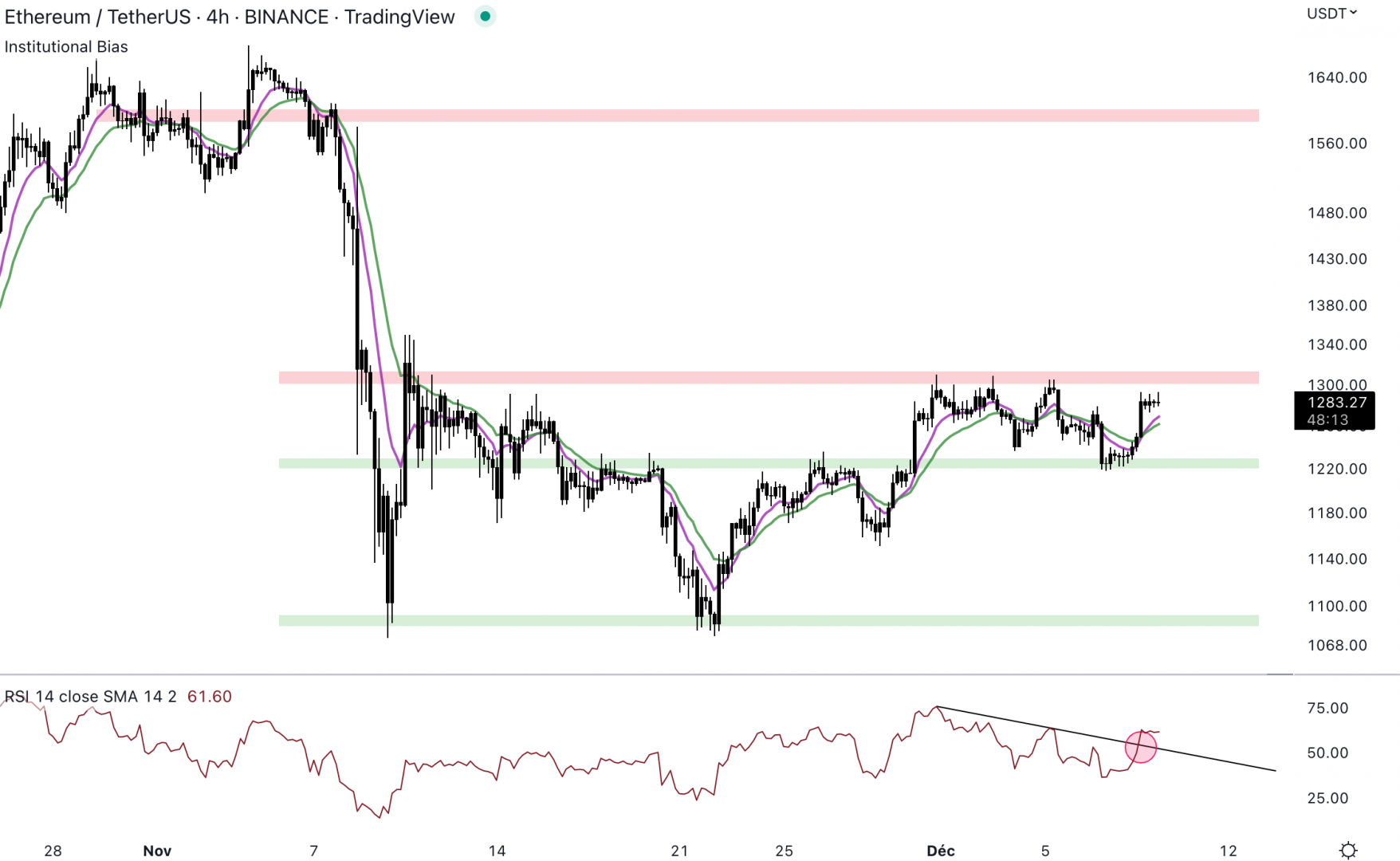Click the Déc date label on time axis
Image resolution: width=1400 pixels, height=861 pixels.
pos(940,851)
